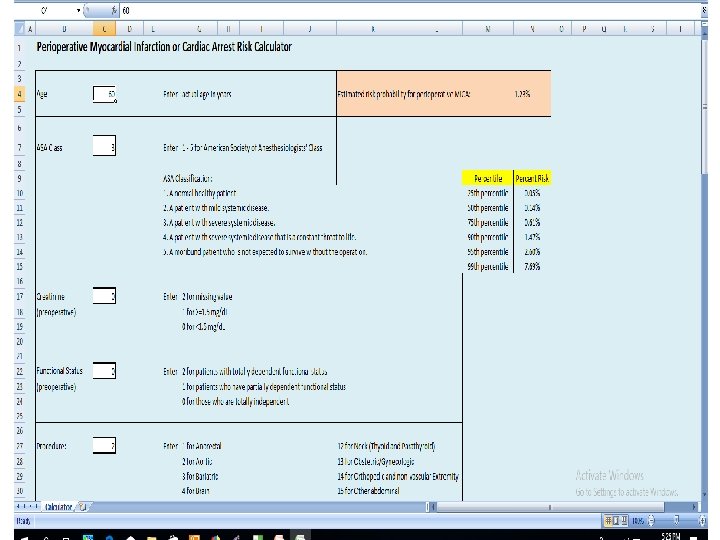Click the Insert Function fx icon

pyautogui.click(x=114, y=10)
